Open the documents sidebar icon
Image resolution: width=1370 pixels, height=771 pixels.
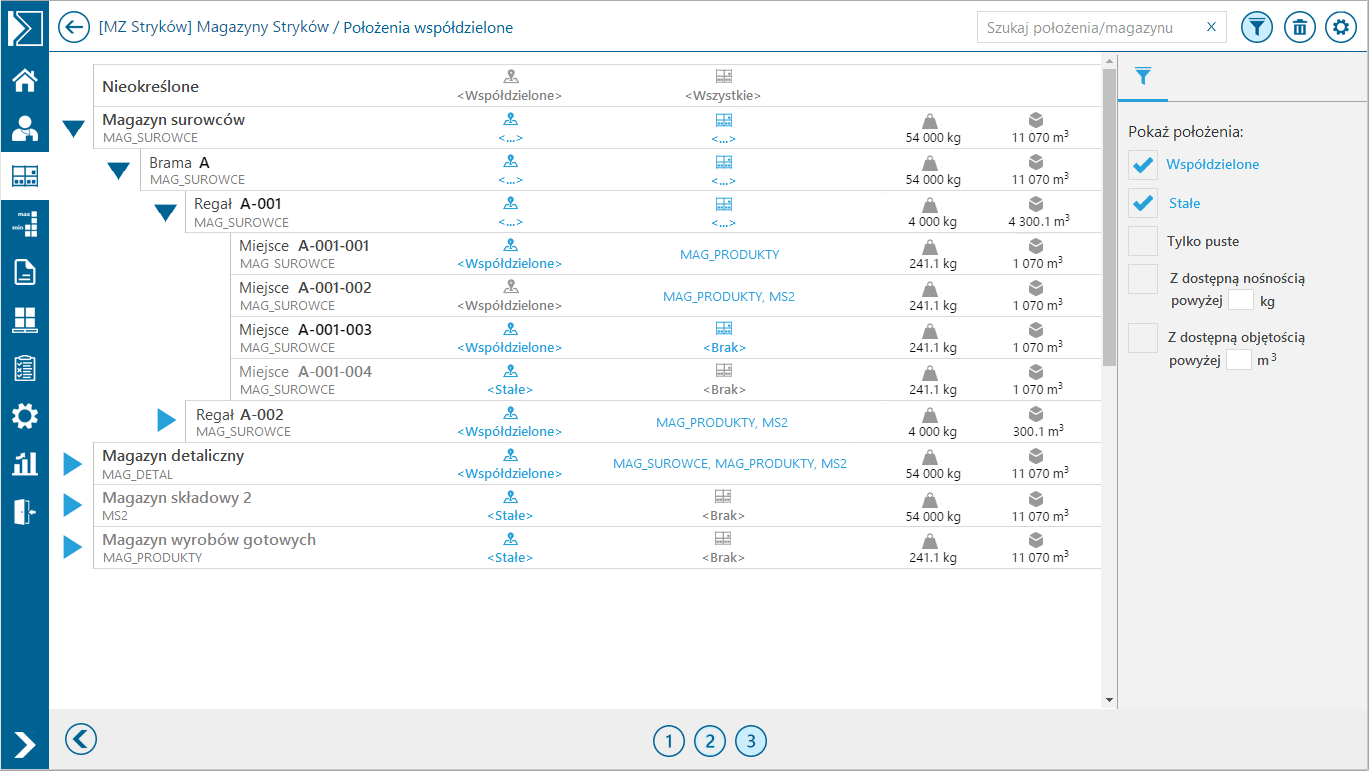click(24, 272)
